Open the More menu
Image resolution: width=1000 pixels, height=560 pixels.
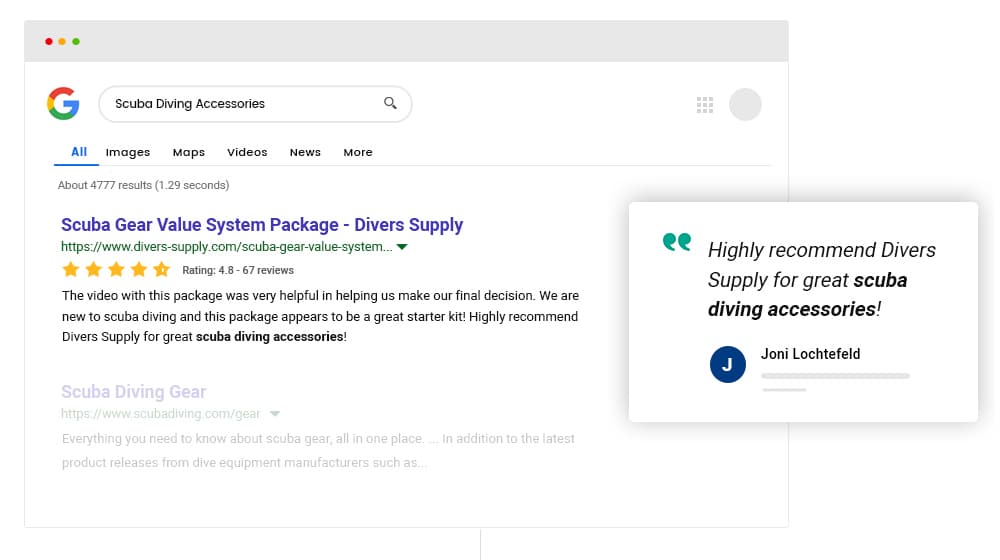pyautogui.click(x=358, y=152)
